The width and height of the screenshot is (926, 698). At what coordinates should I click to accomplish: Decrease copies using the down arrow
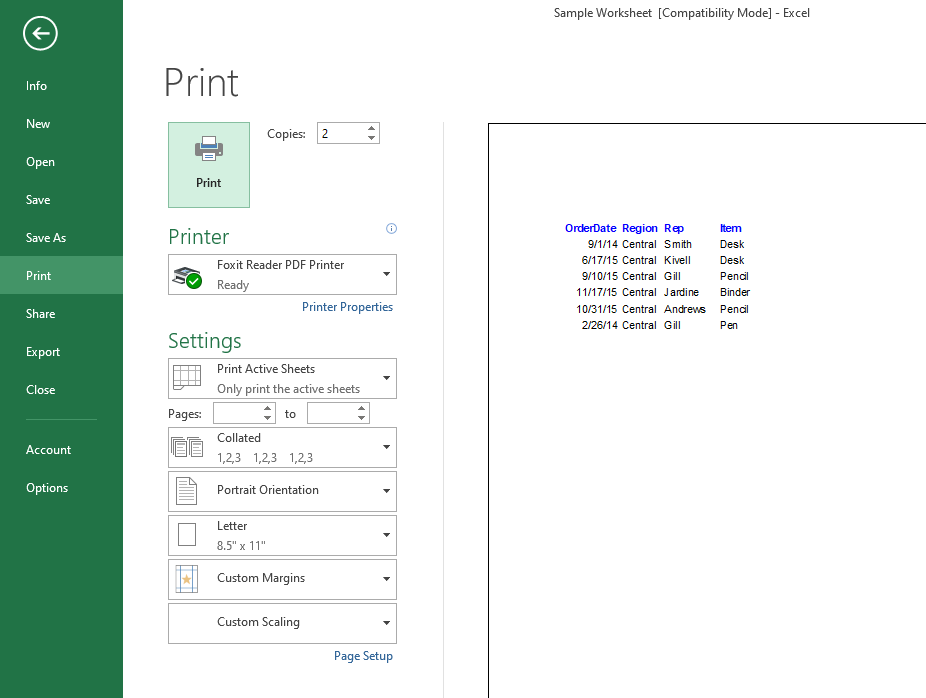click(372, 138)
